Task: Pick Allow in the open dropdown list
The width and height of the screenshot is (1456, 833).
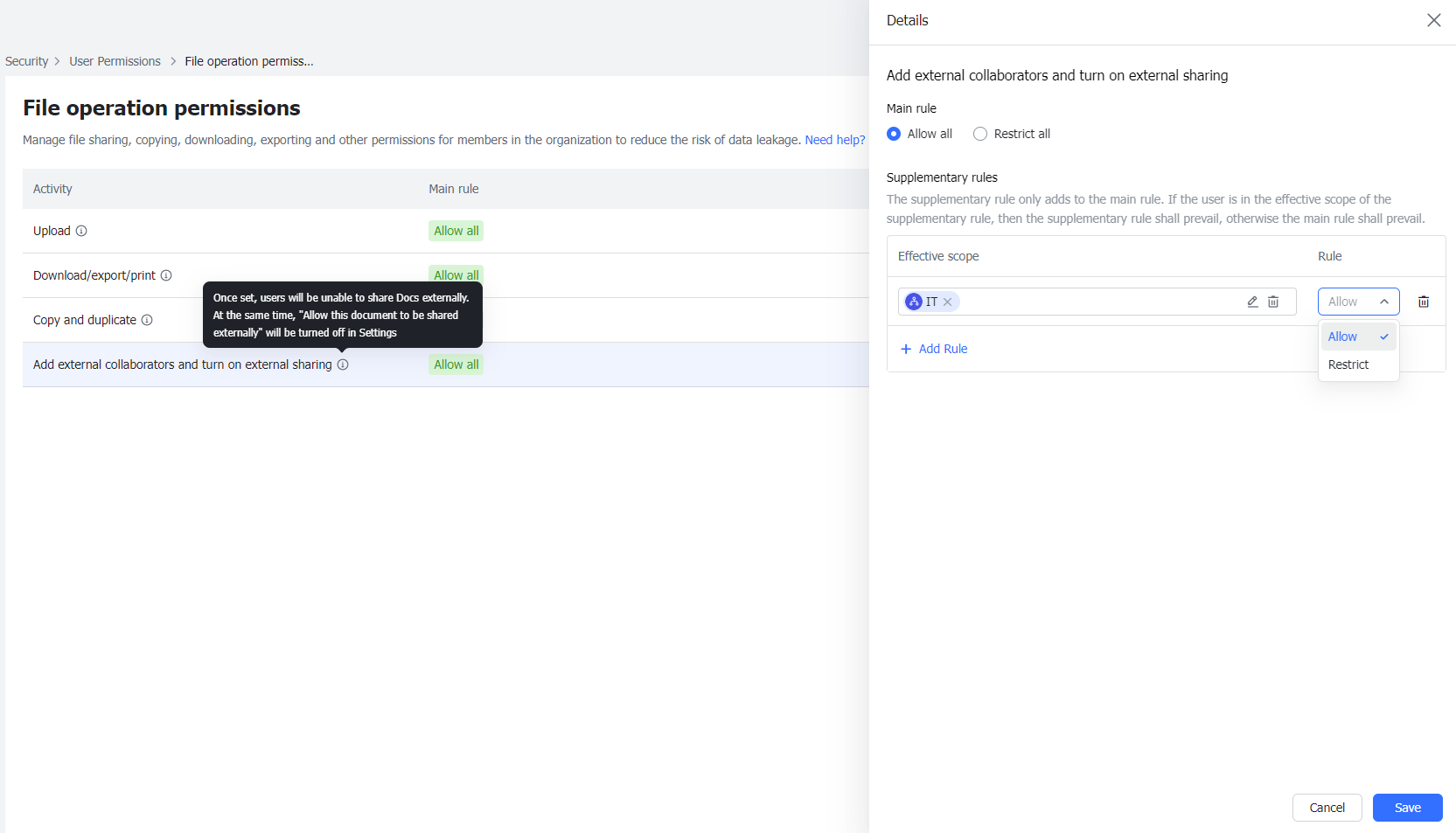Action: click(x=1342, y=337)
